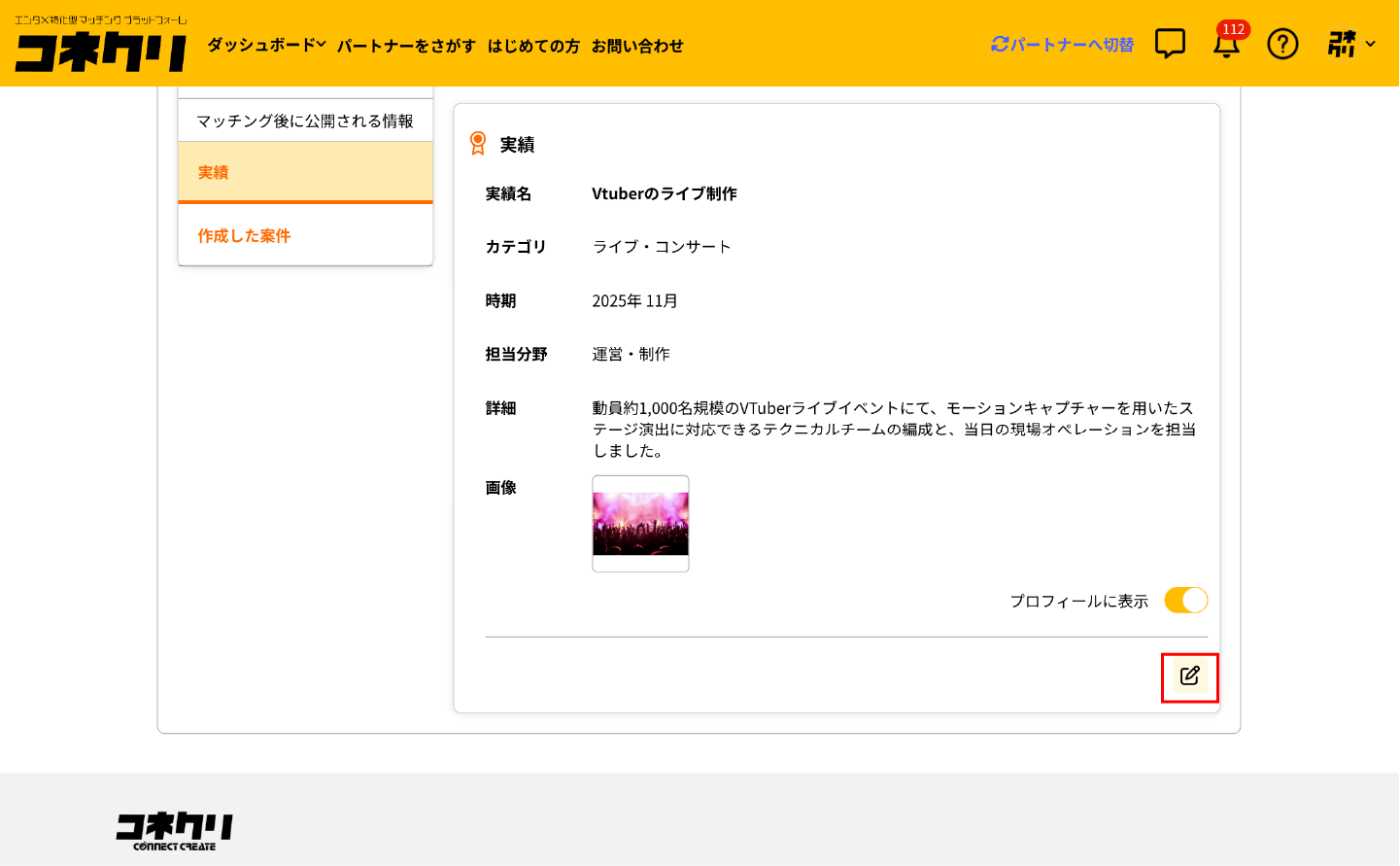Screen dimensions: 1400x866
Task: Expand the ダッシュボード dropdown menu
Action: [266, 45]
